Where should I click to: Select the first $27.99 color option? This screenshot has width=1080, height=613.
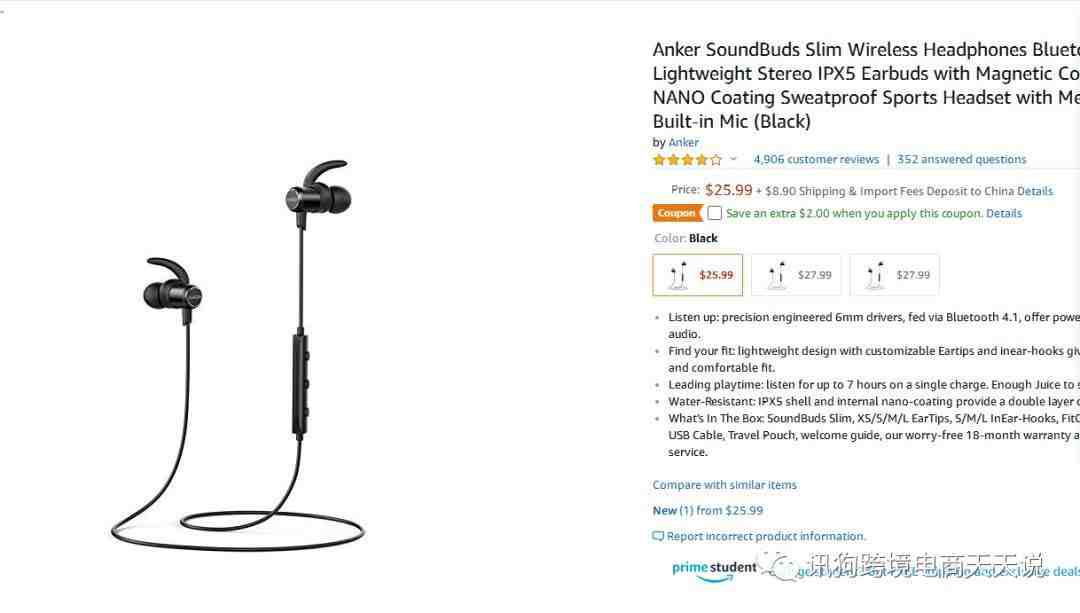coord(796,275)
